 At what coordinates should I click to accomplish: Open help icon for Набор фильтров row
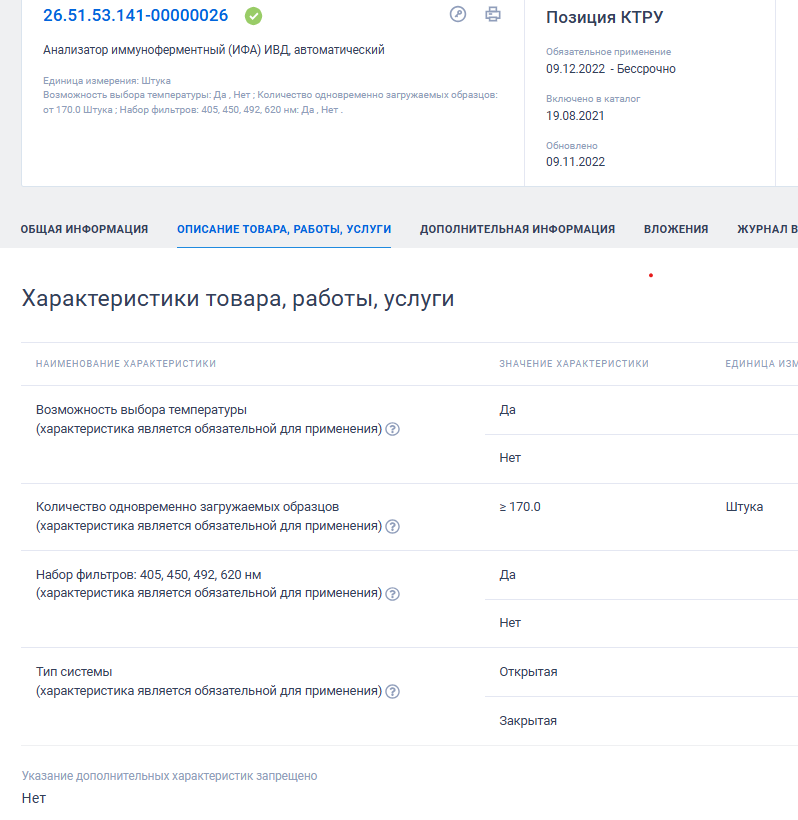392,594
